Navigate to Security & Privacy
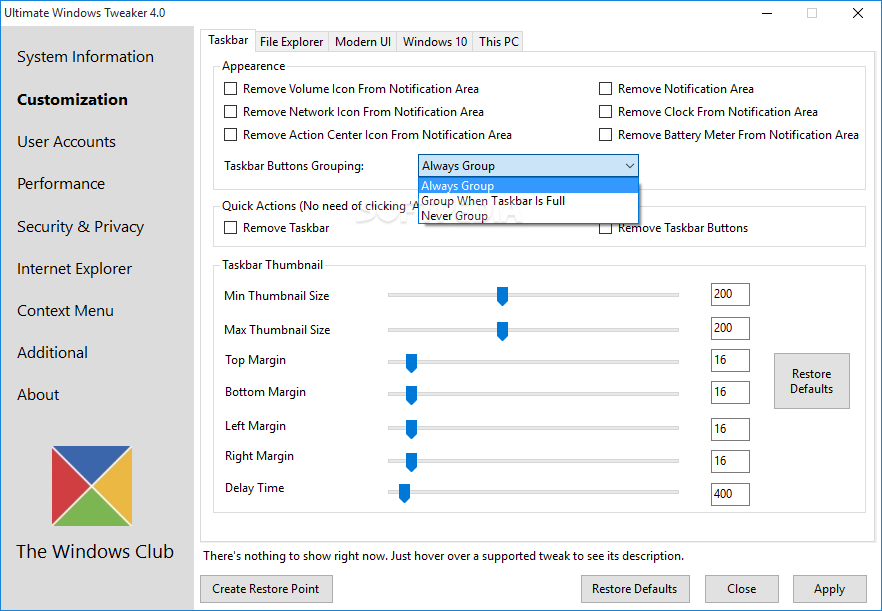Viewport: 882px width, 611px height. 80,227
